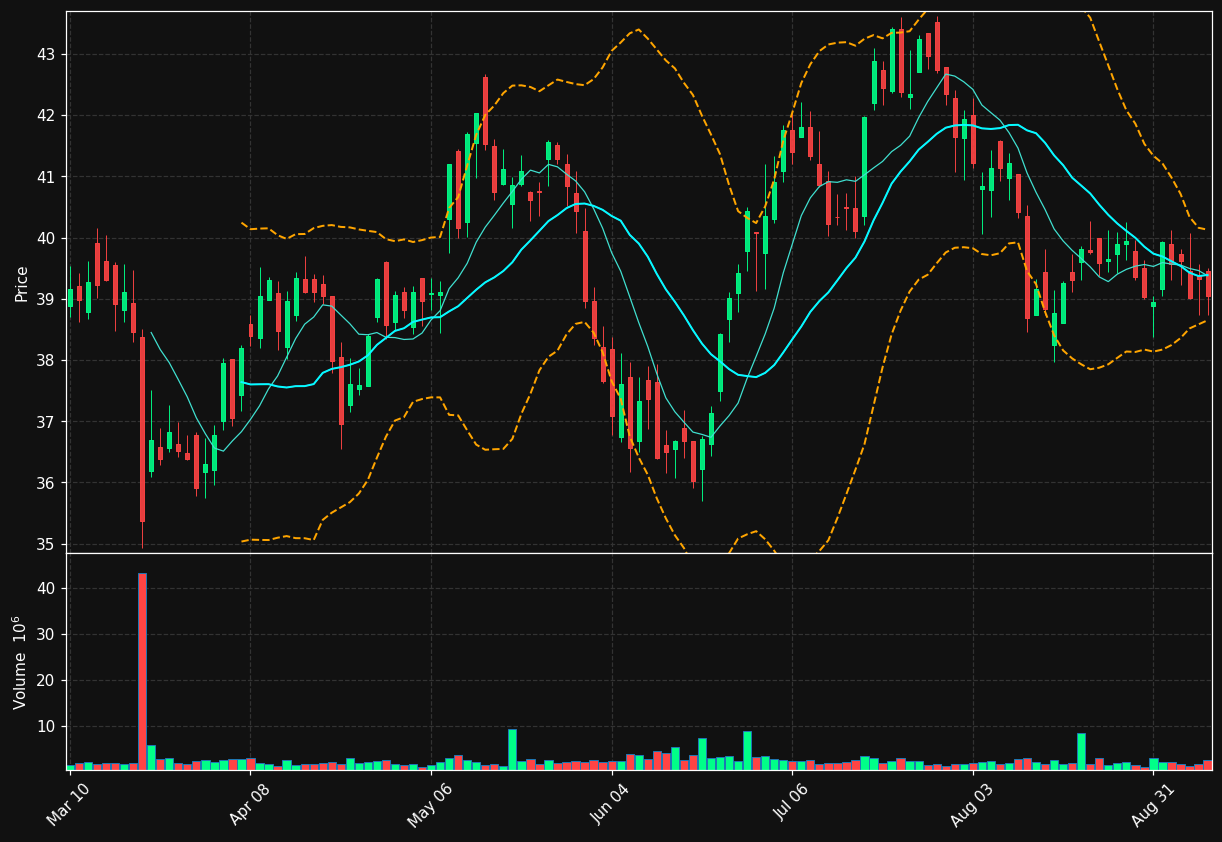
Task: Click the 'Mar 10' date label
Action: [x=69, y=805]
